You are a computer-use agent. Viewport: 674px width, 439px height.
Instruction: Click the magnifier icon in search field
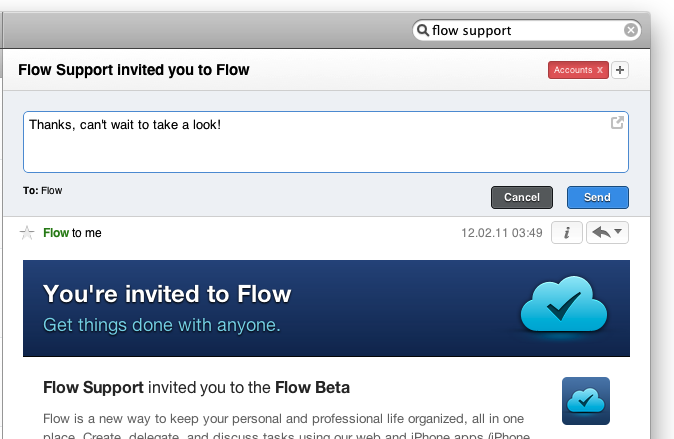[423, 30]
